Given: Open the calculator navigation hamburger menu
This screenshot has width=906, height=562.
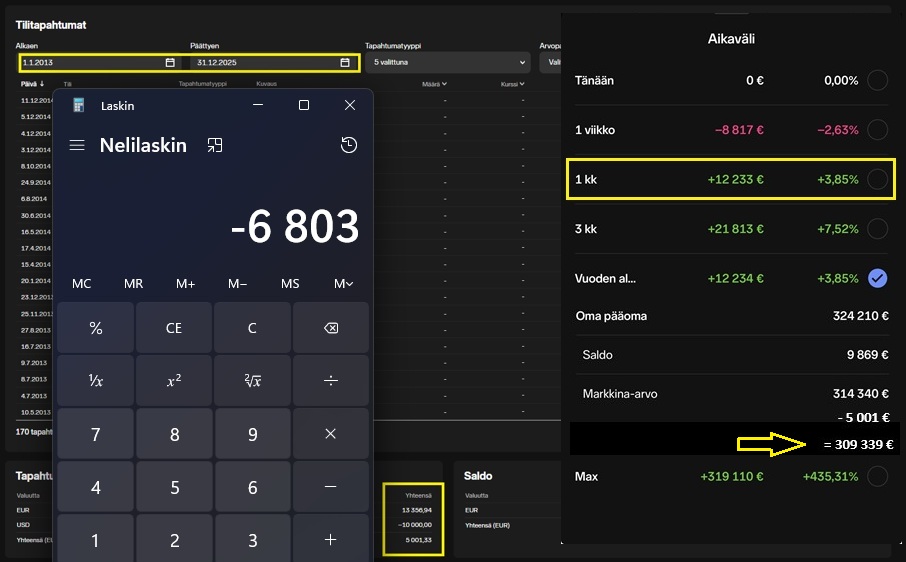Looking at the screenshot, I should pyautogui.click(x=77, y=146).
